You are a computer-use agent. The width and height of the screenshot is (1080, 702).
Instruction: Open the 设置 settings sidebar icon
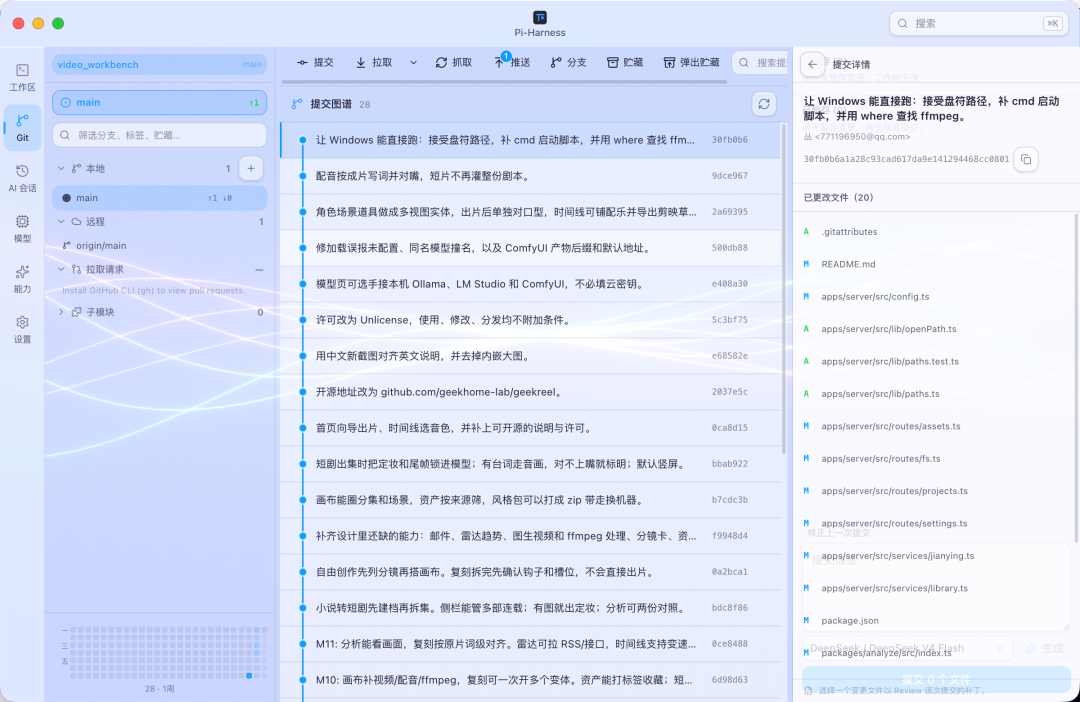coord(22,329)
